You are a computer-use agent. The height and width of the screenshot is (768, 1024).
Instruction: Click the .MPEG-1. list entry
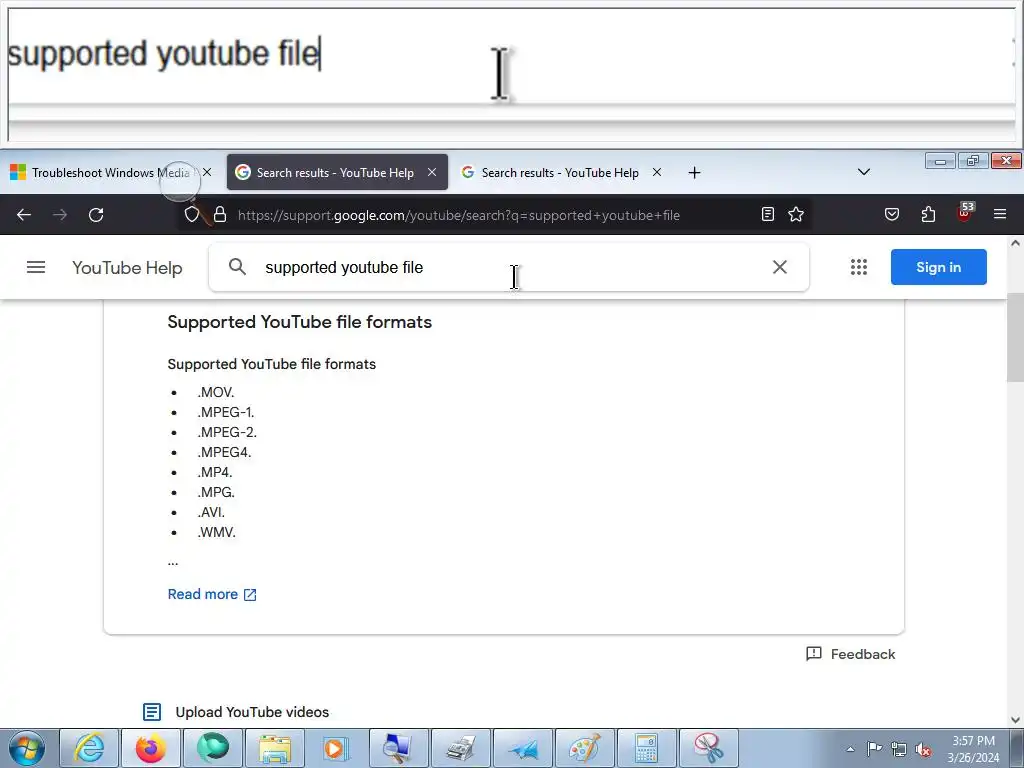(x=225, y=412)
